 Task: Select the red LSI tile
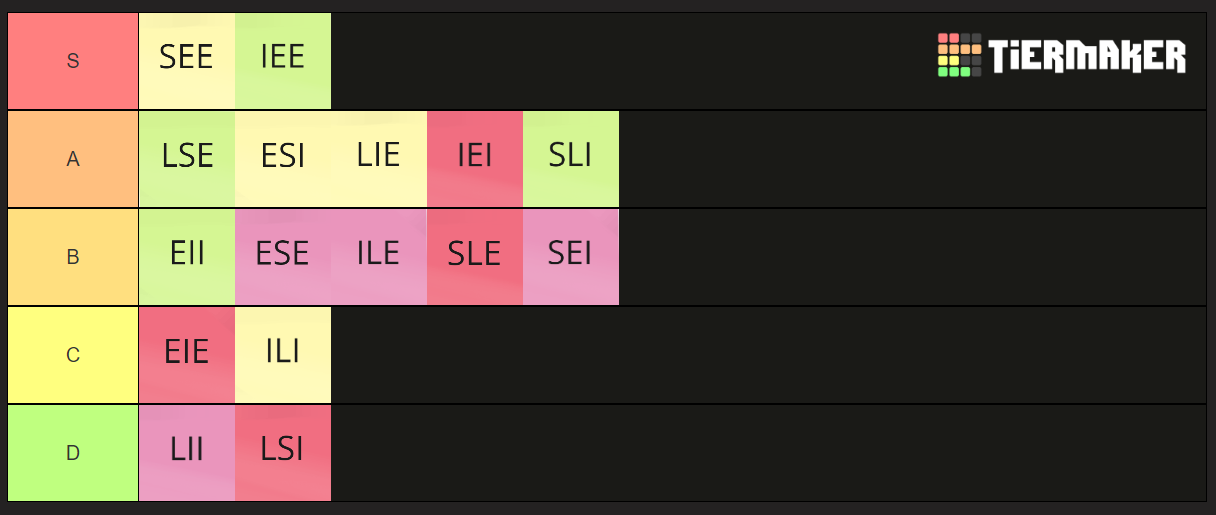(283, 453)
